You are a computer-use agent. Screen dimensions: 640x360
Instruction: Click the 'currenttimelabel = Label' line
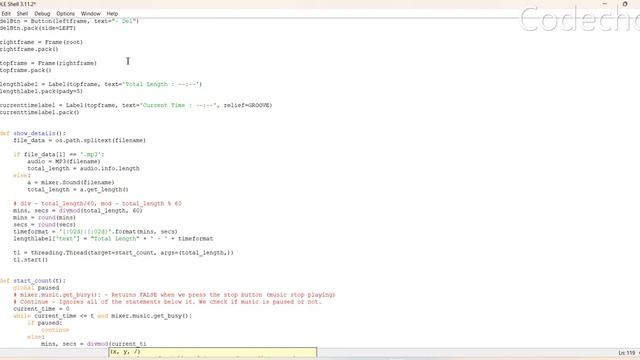click(136, 105)
